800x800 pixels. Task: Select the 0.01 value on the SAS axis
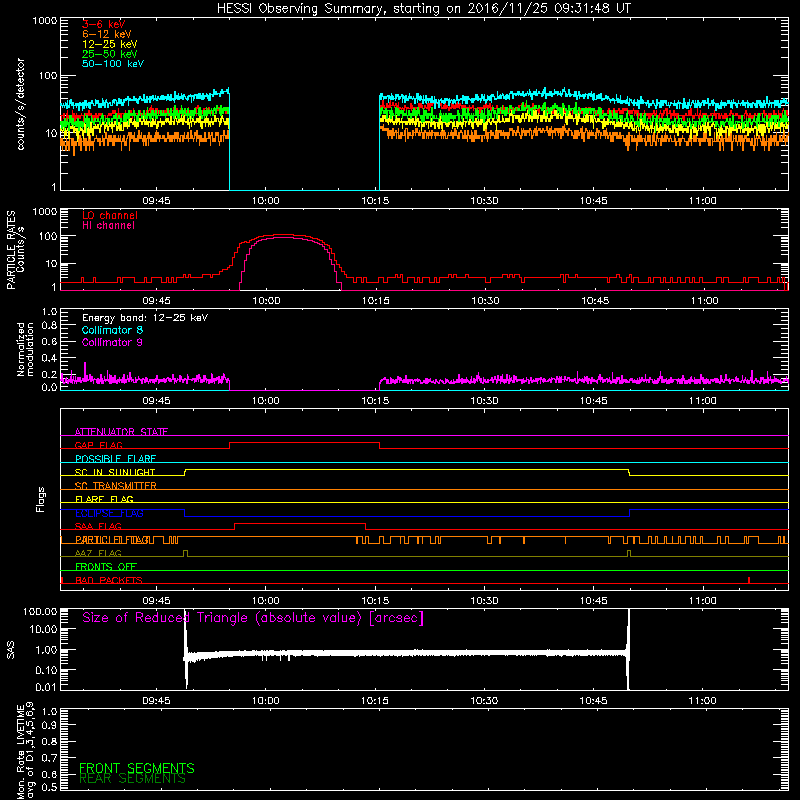[46, 687]
